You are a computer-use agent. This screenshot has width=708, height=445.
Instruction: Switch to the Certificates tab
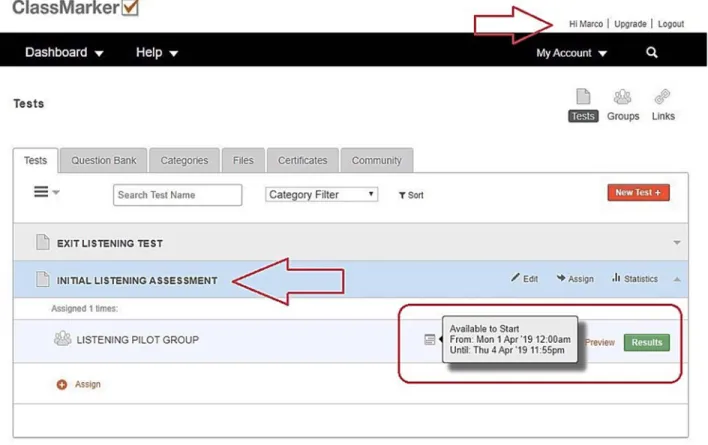pyautogui.click(x=303, y=160)
